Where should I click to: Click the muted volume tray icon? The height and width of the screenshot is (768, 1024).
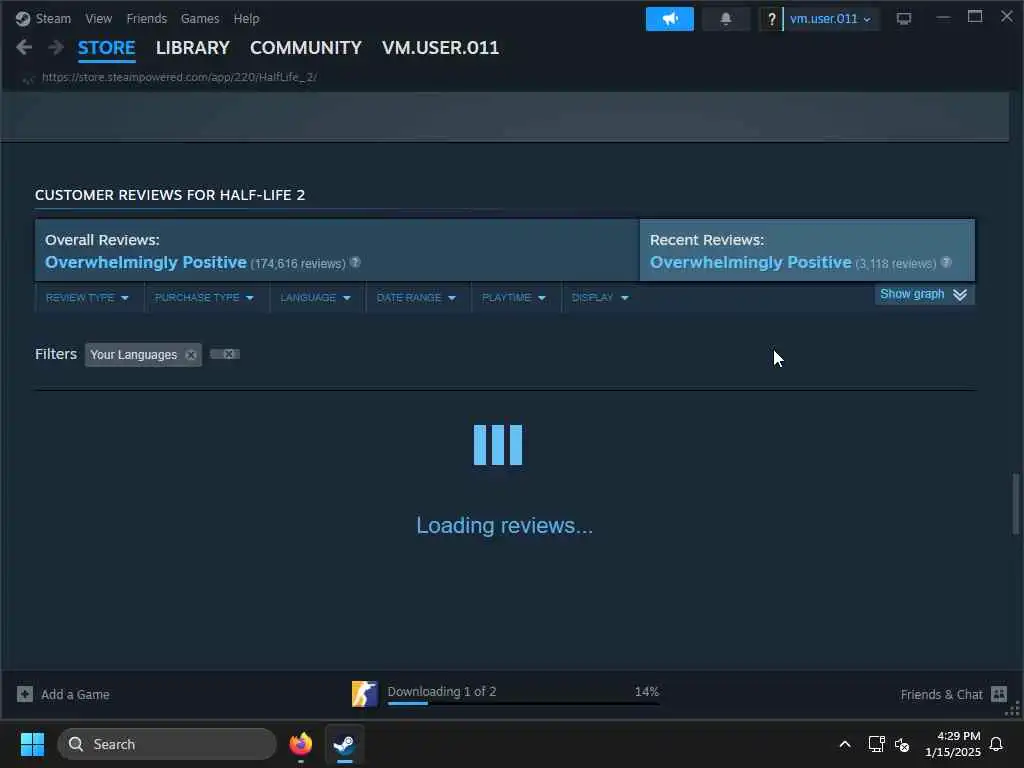(x=902, y=744)
